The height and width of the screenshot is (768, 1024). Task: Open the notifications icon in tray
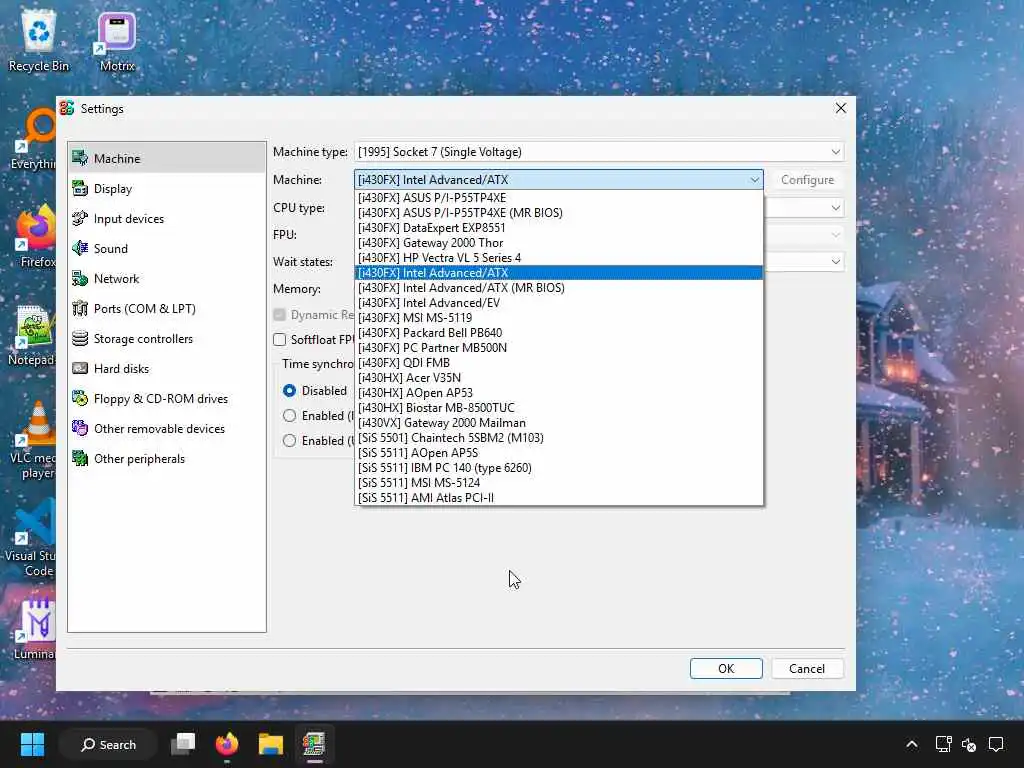pyautogui.click(x=996, y=744)
